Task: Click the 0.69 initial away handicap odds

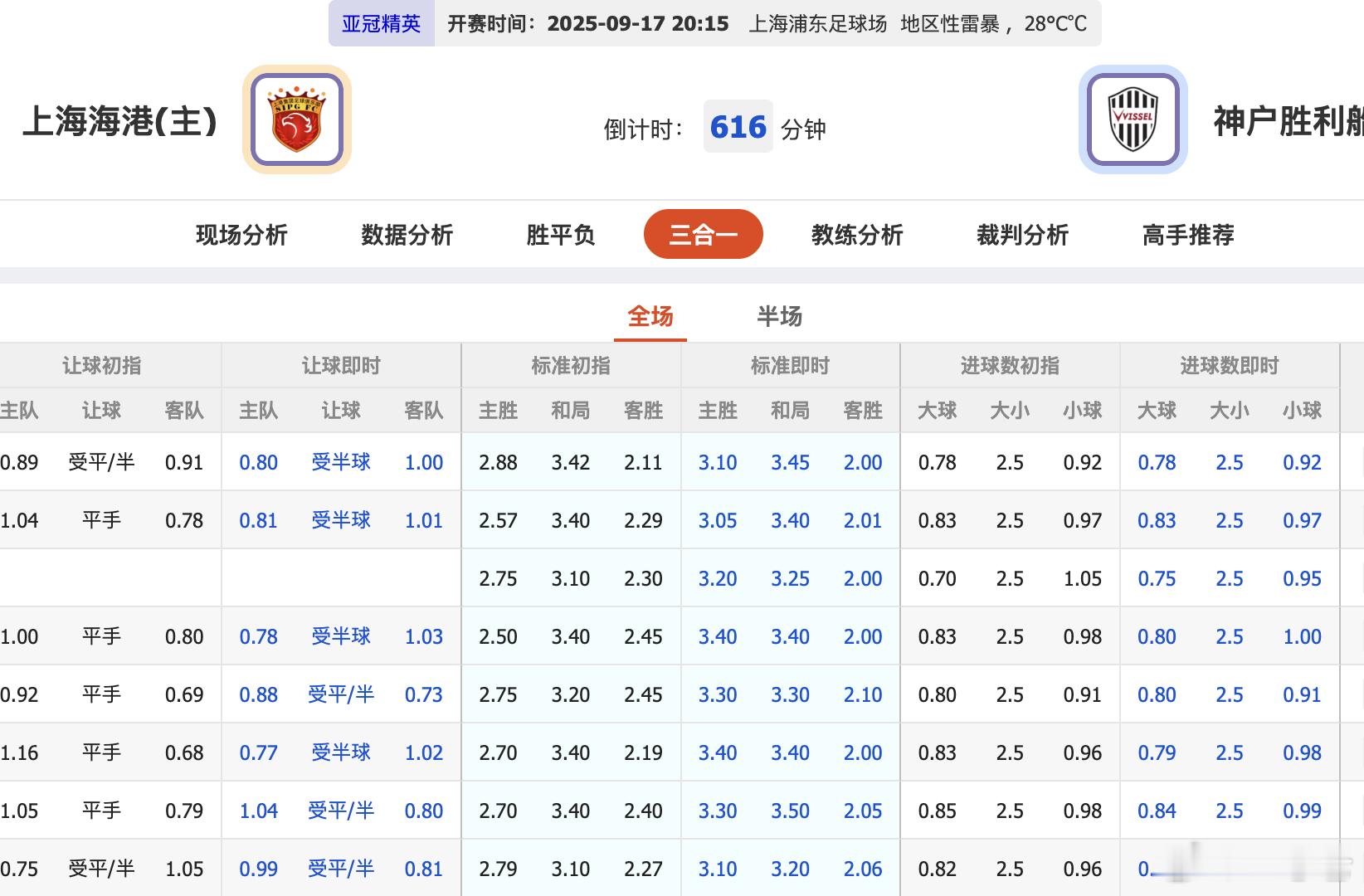Action: pos(184,694)
